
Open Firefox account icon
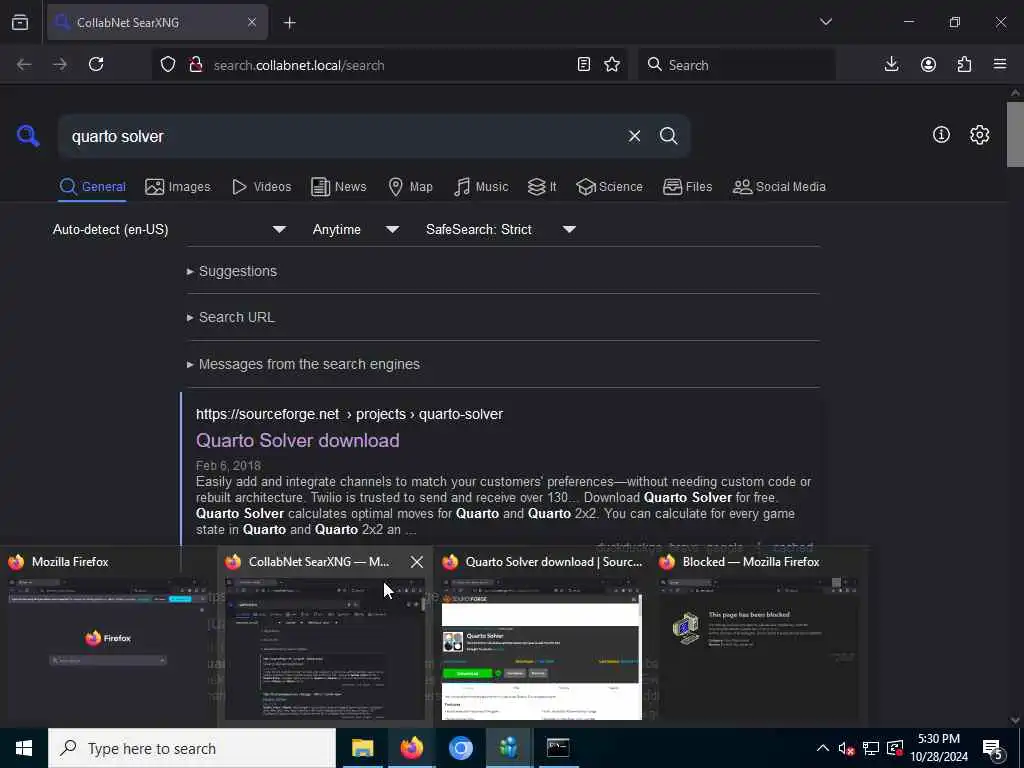(x=928, y=65)
